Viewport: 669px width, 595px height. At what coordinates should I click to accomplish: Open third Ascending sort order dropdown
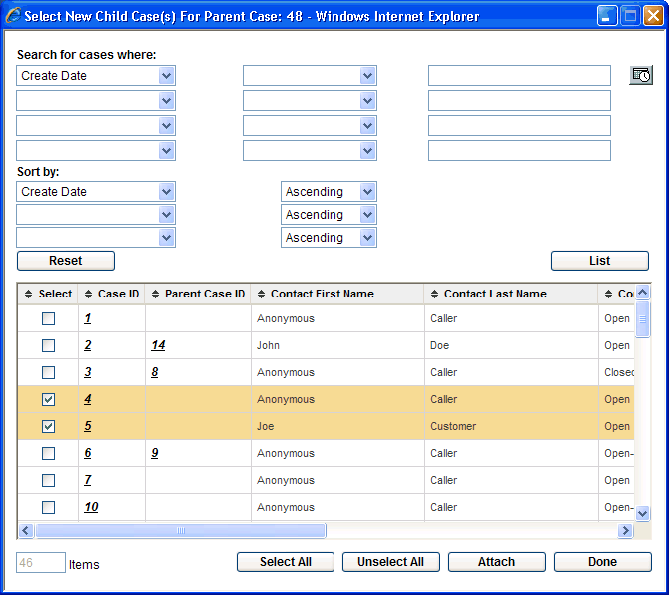(329, 238)
